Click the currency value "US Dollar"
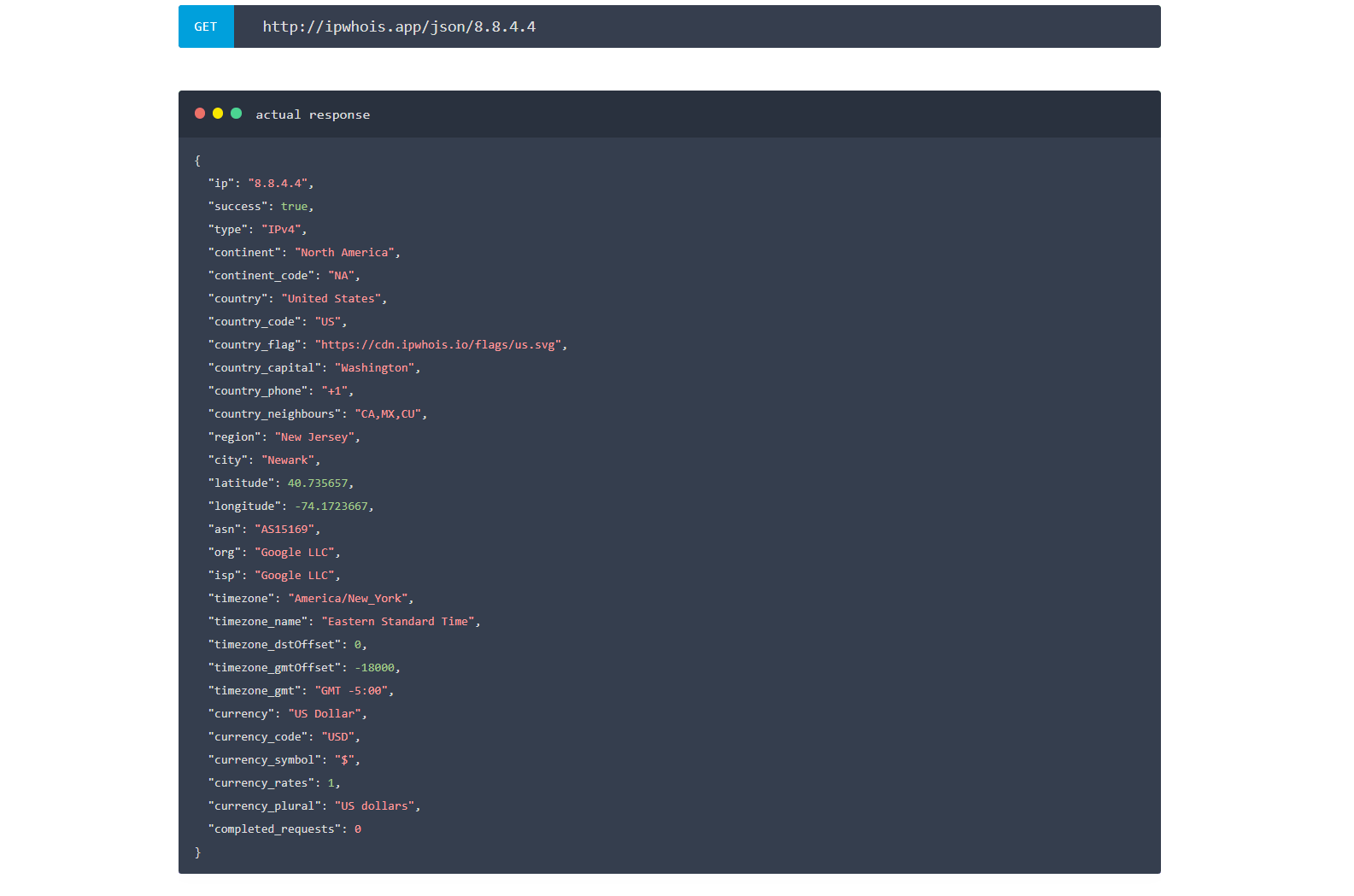 325,714
